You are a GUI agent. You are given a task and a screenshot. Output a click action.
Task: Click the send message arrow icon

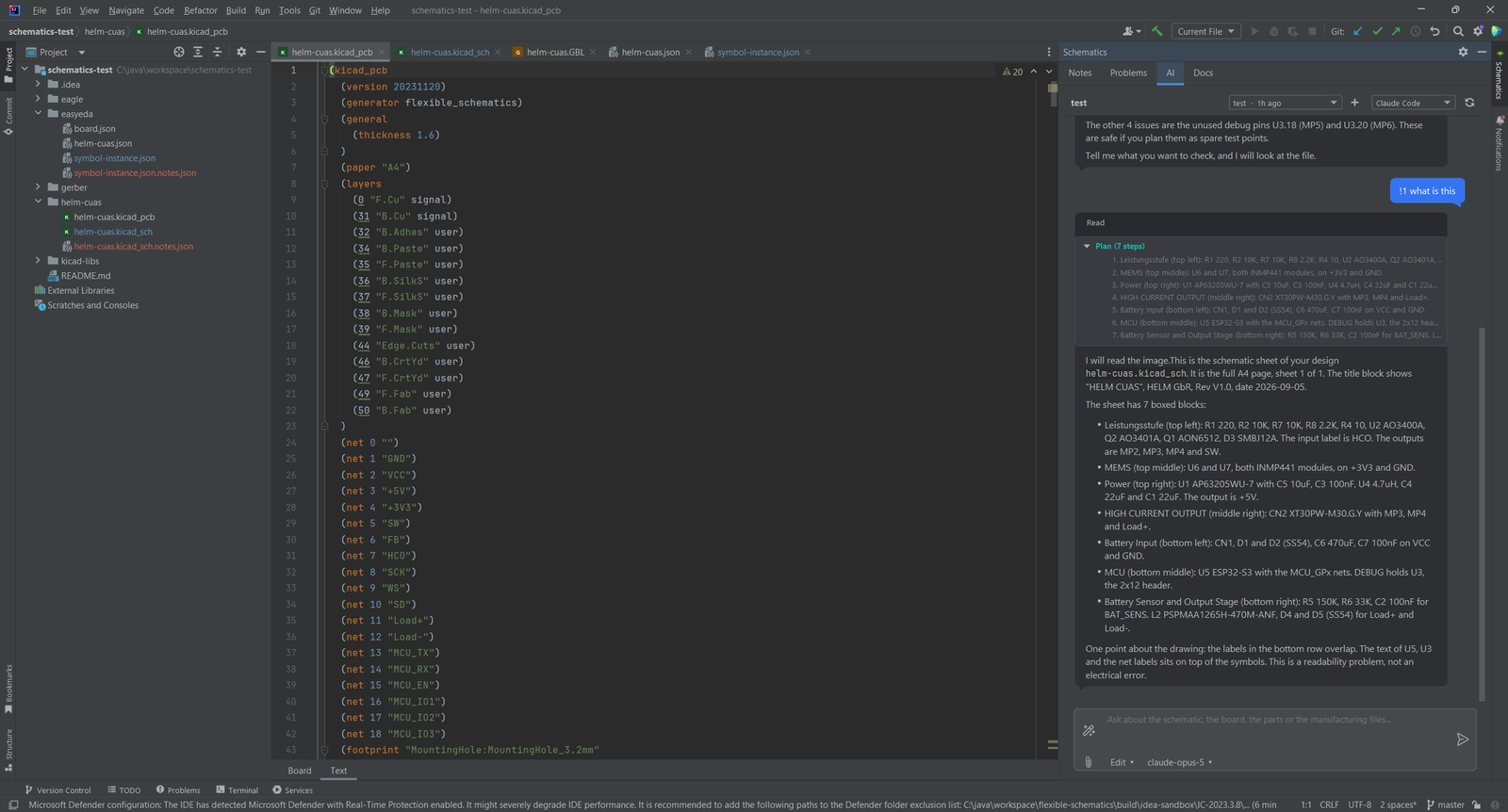(x=1462, y=739)
